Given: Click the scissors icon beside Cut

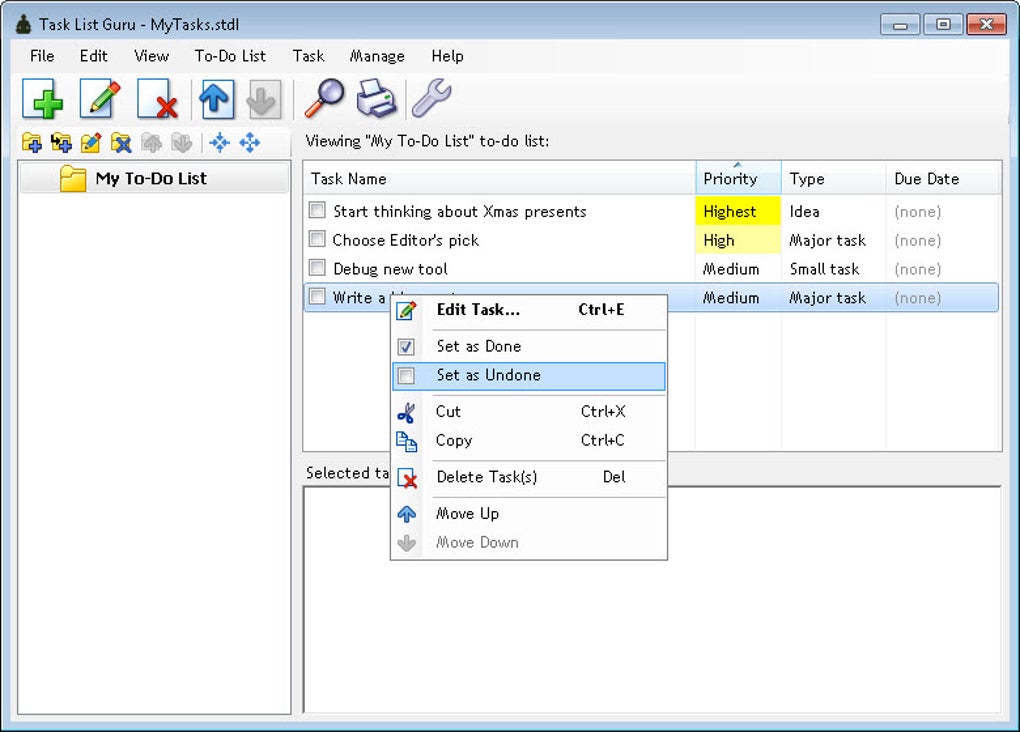Looking at the screenshot, I should [407, 413].
